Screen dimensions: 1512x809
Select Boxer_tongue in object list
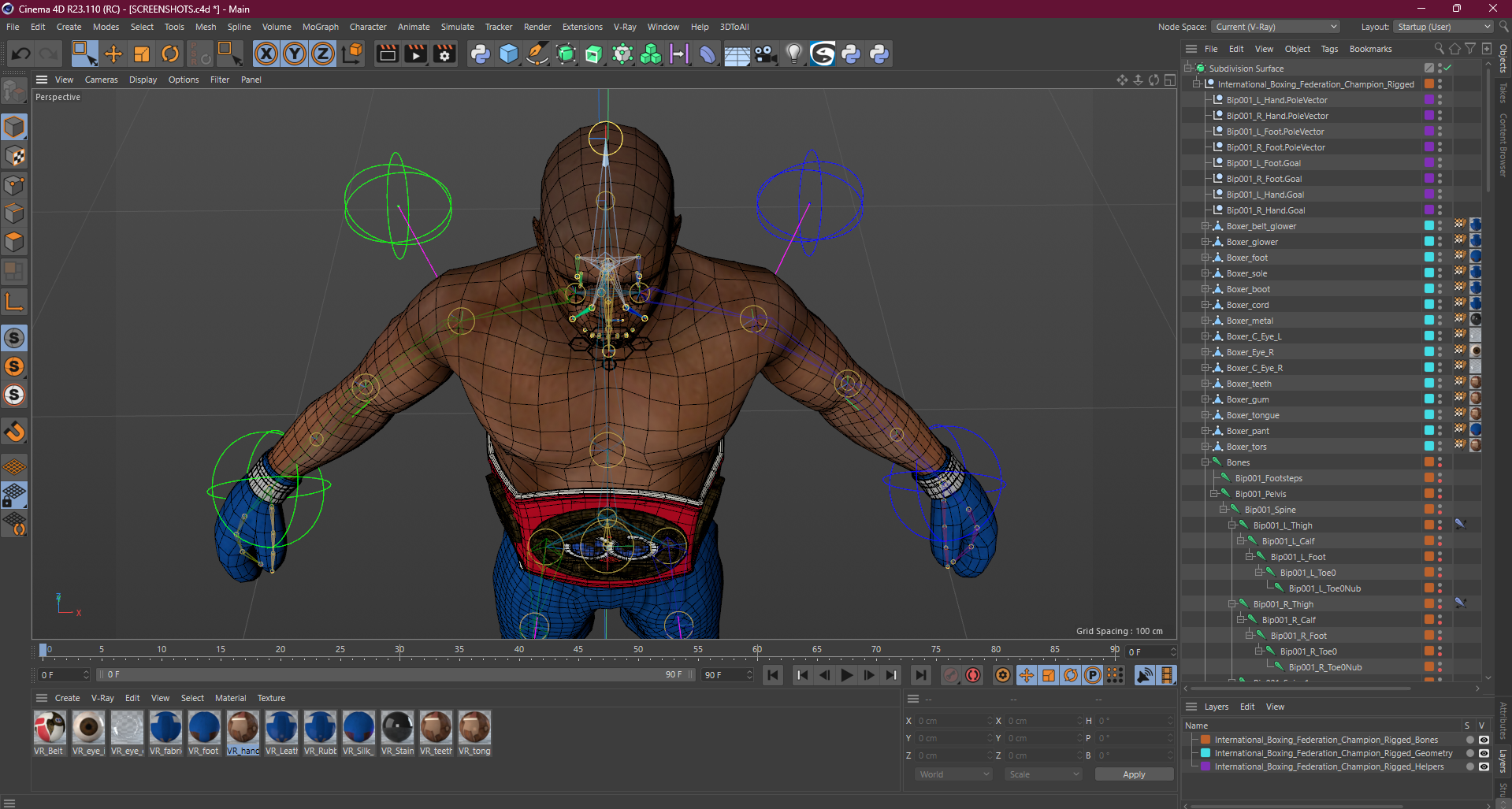[x=1253, y=415]
